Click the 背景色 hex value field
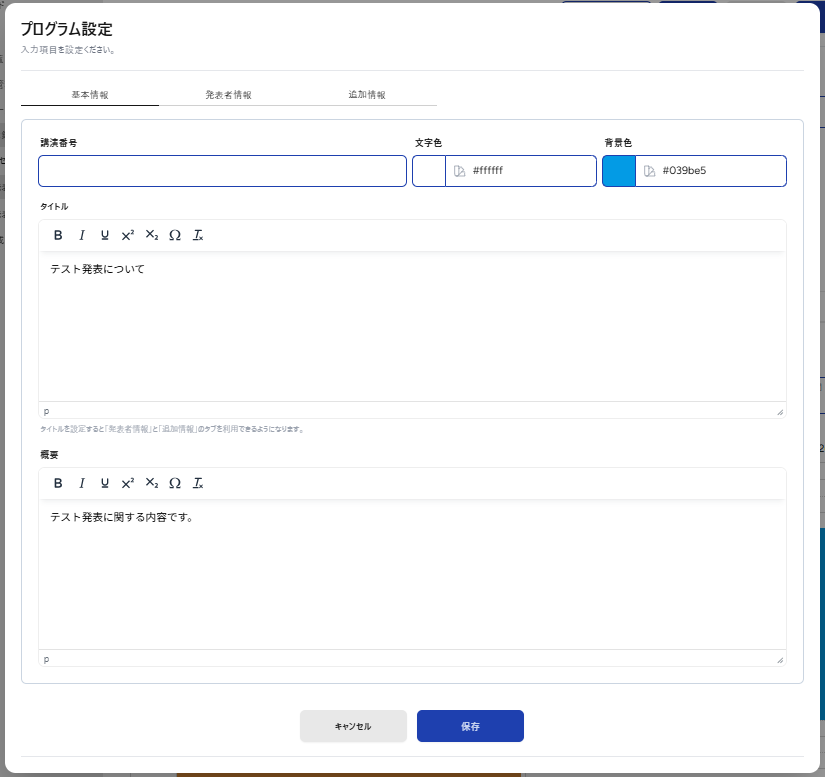 pos(720,171)
